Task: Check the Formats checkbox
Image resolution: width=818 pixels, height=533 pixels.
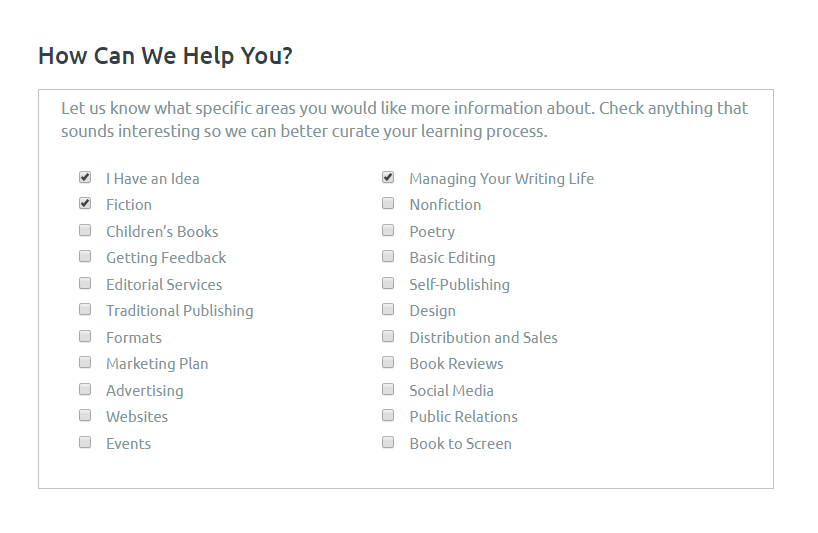Action: (85, 337)
